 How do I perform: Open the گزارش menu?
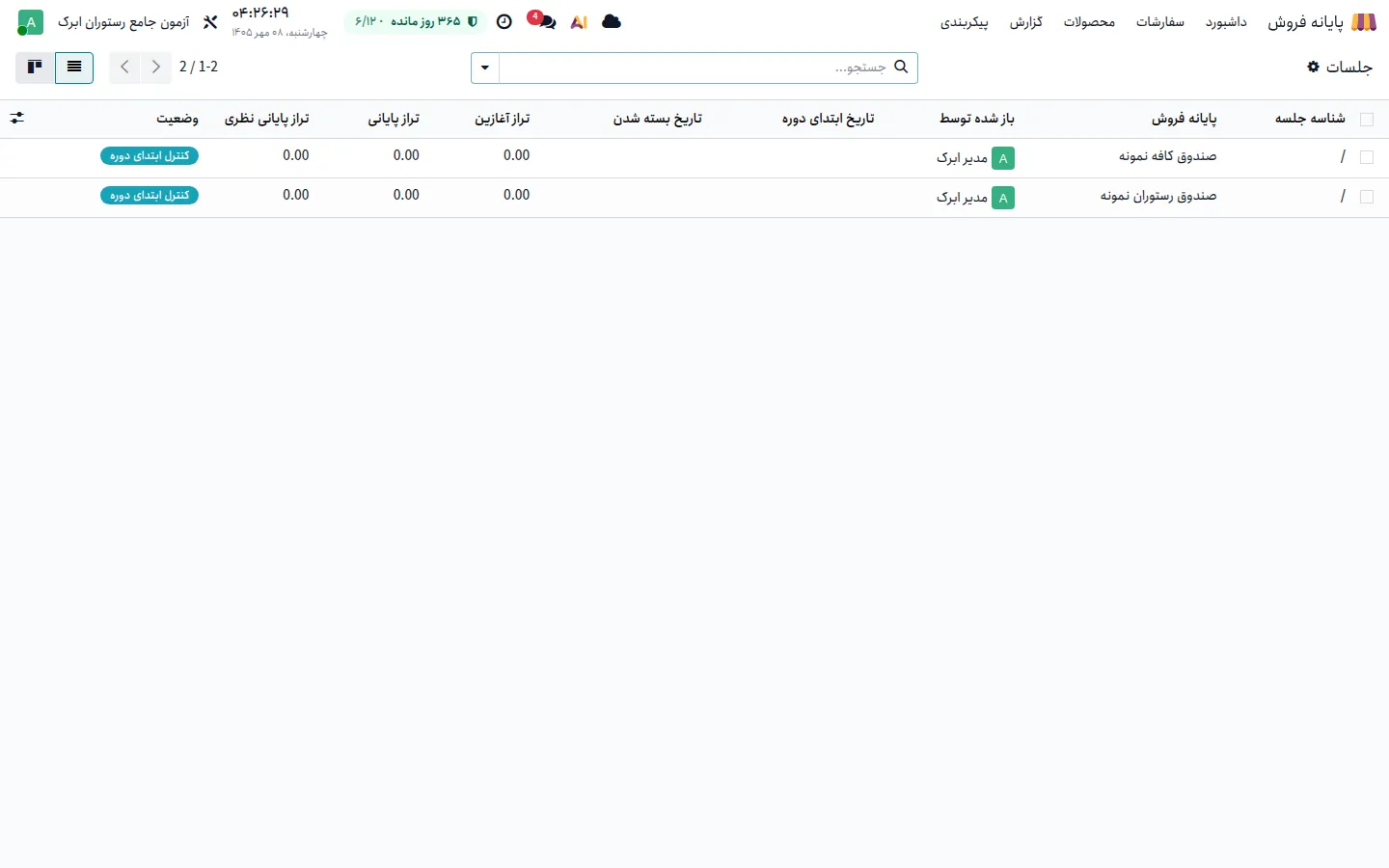coord(1026,21)
